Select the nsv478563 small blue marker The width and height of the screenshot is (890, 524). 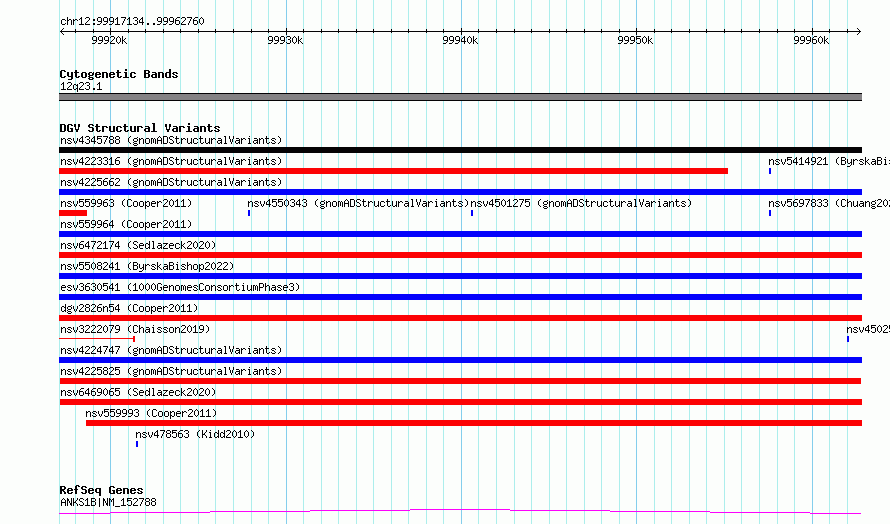(137, 444)
